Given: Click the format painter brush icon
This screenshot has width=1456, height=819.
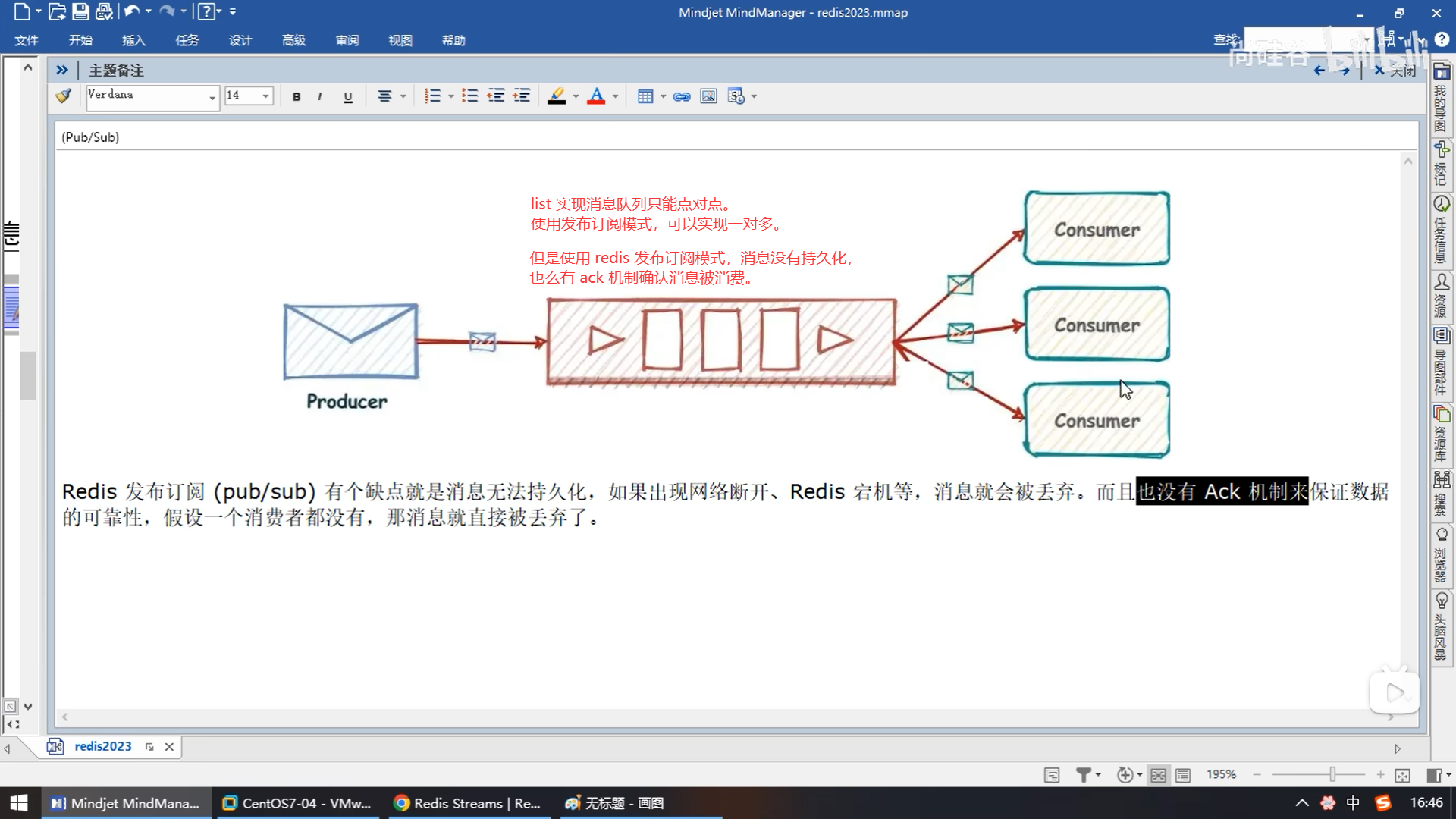Looking at the screenshot, I should [x=64, y=96].
